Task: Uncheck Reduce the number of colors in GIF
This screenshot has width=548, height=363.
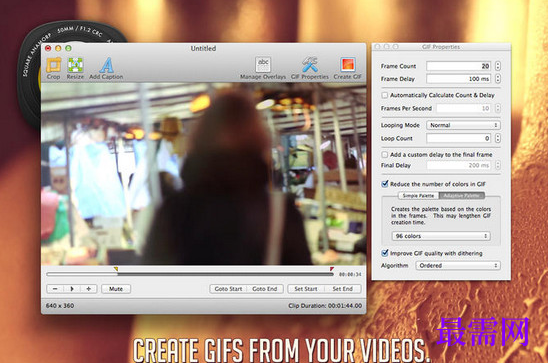Action: 385,184
